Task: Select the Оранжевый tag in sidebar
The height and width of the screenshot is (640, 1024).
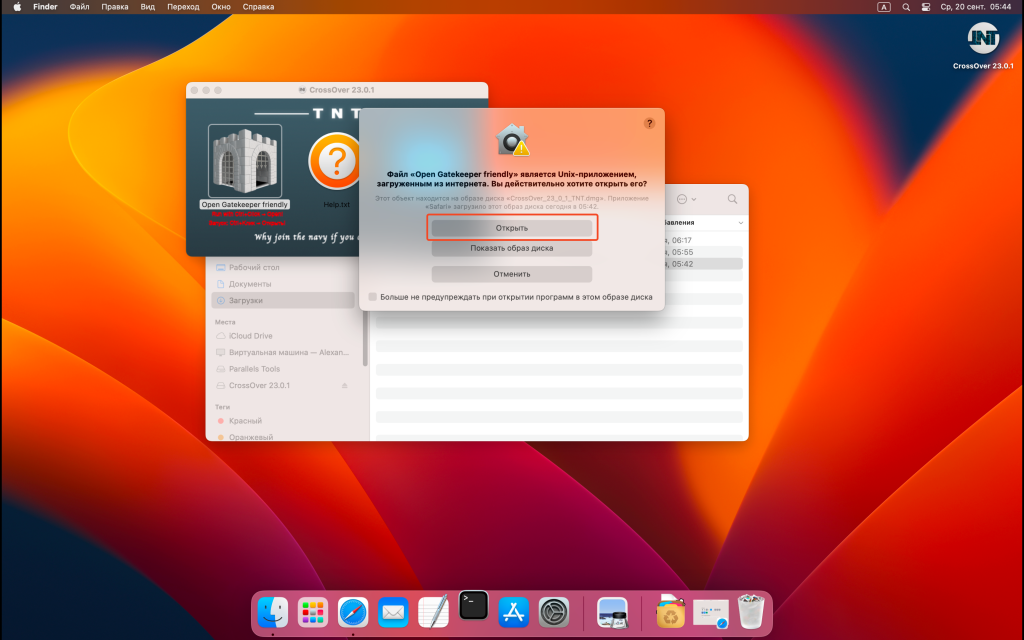Action: [283, 437]
